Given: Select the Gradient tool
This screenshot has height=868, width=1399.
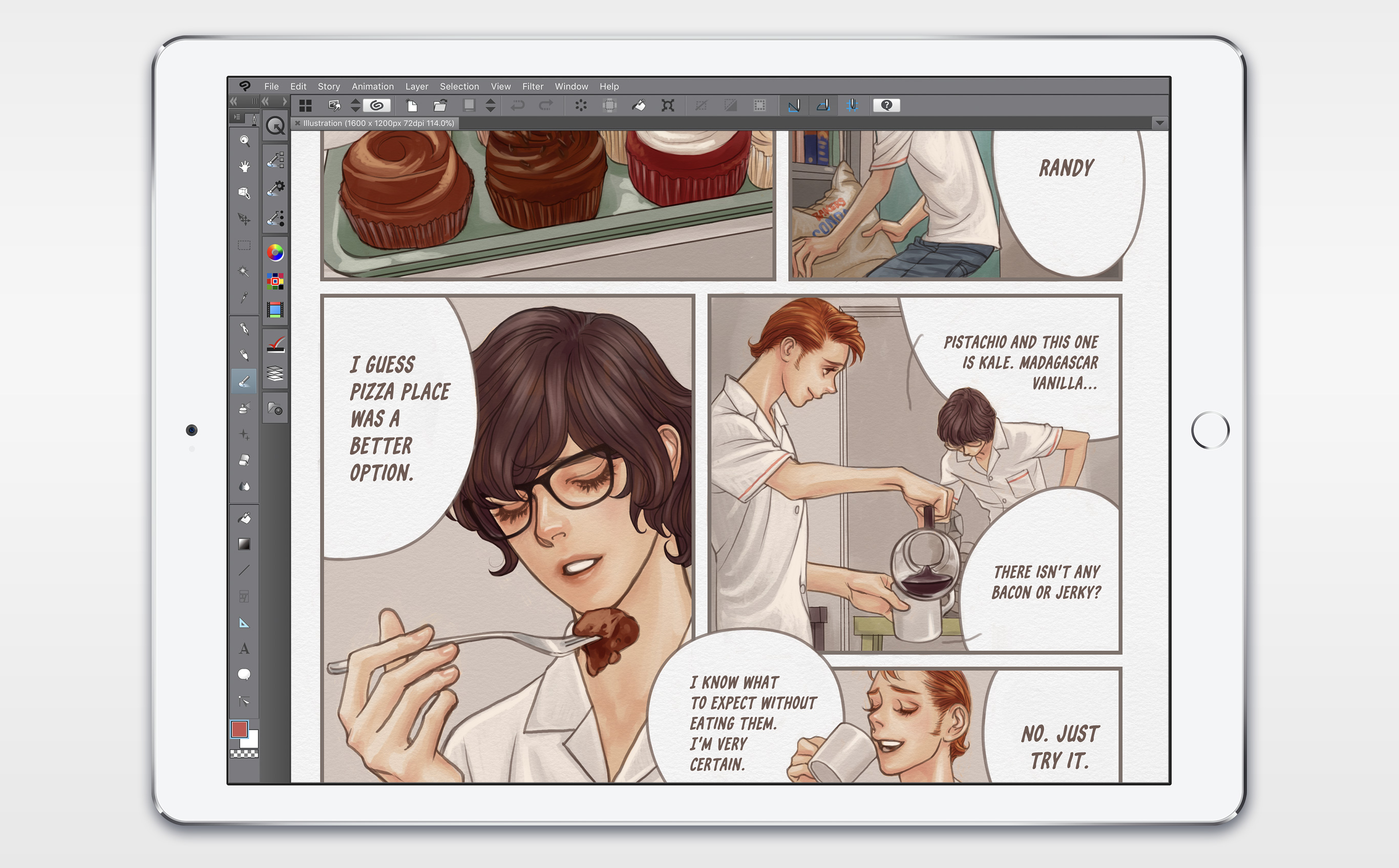Looking at the screenshot, I should point(244,544).
